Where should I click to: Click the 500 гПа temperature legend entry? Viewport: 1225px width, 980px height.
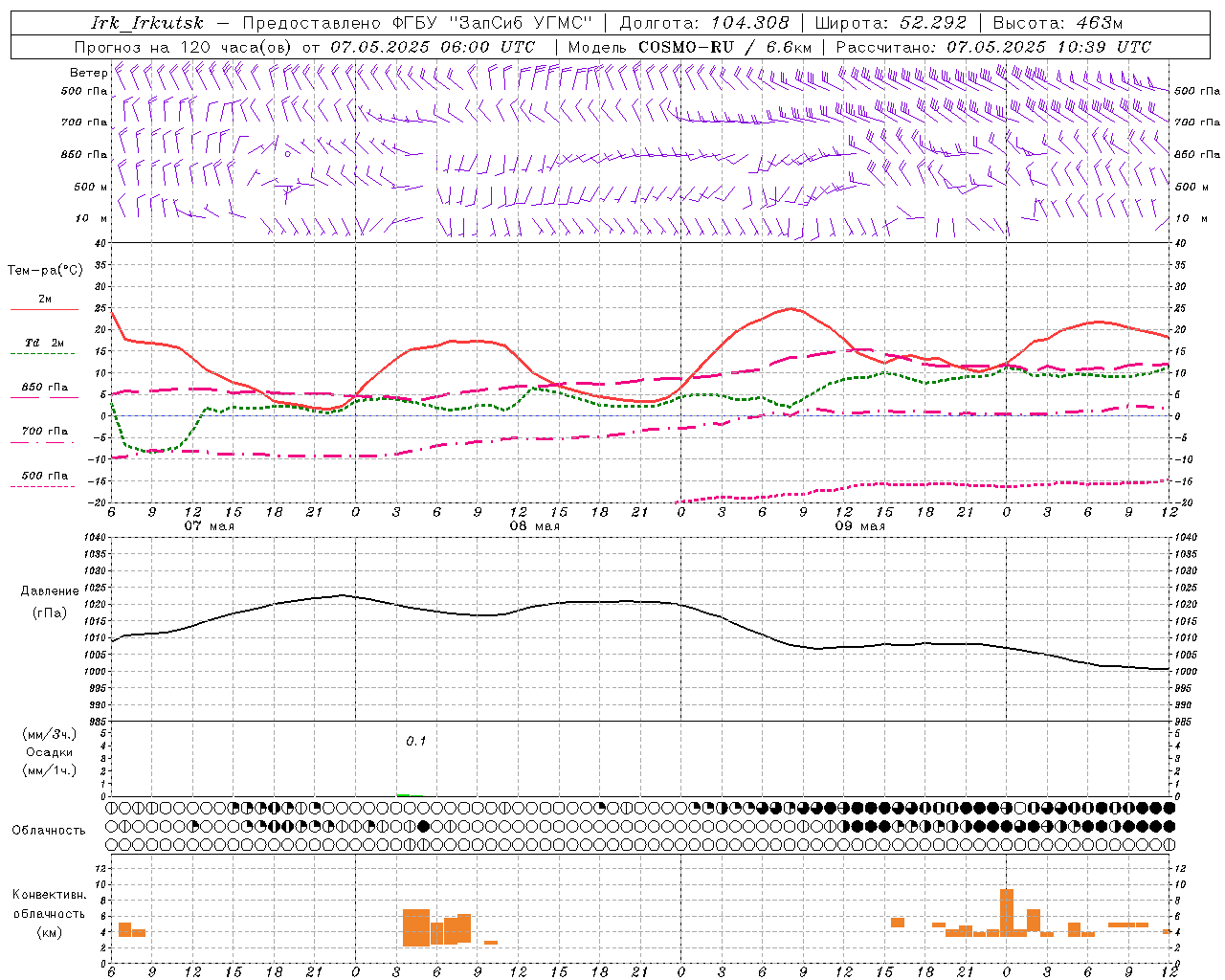[44, 476]
